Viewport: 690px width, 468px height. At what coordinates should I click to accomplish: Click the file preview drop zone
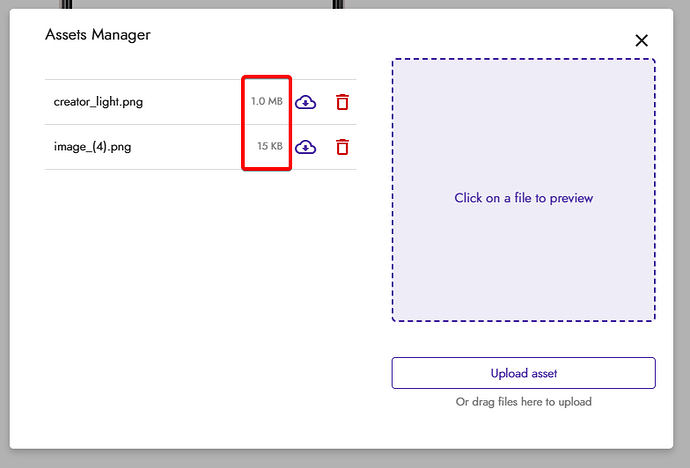pos(524,190)
